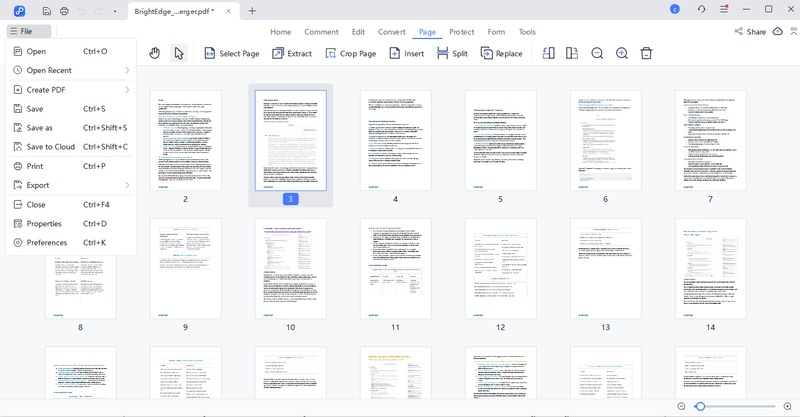Click the redo arrow in title bar
The height and width of the screenshot is (417, 800).
(x=99, y=11)
